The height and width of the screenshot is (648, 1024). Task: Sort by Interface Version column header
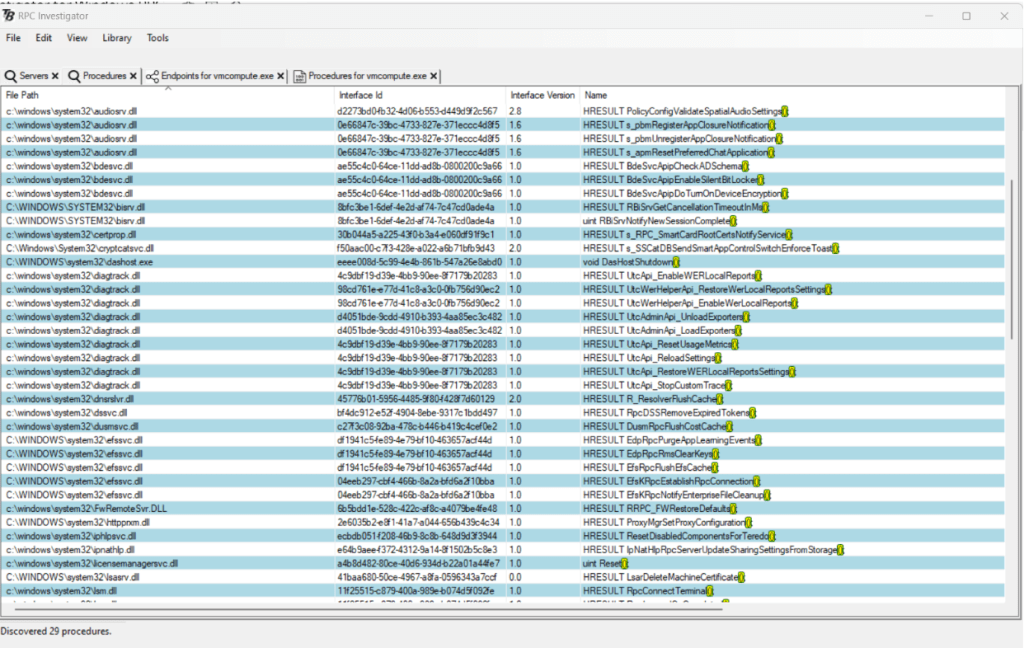[x=542, y=95]
